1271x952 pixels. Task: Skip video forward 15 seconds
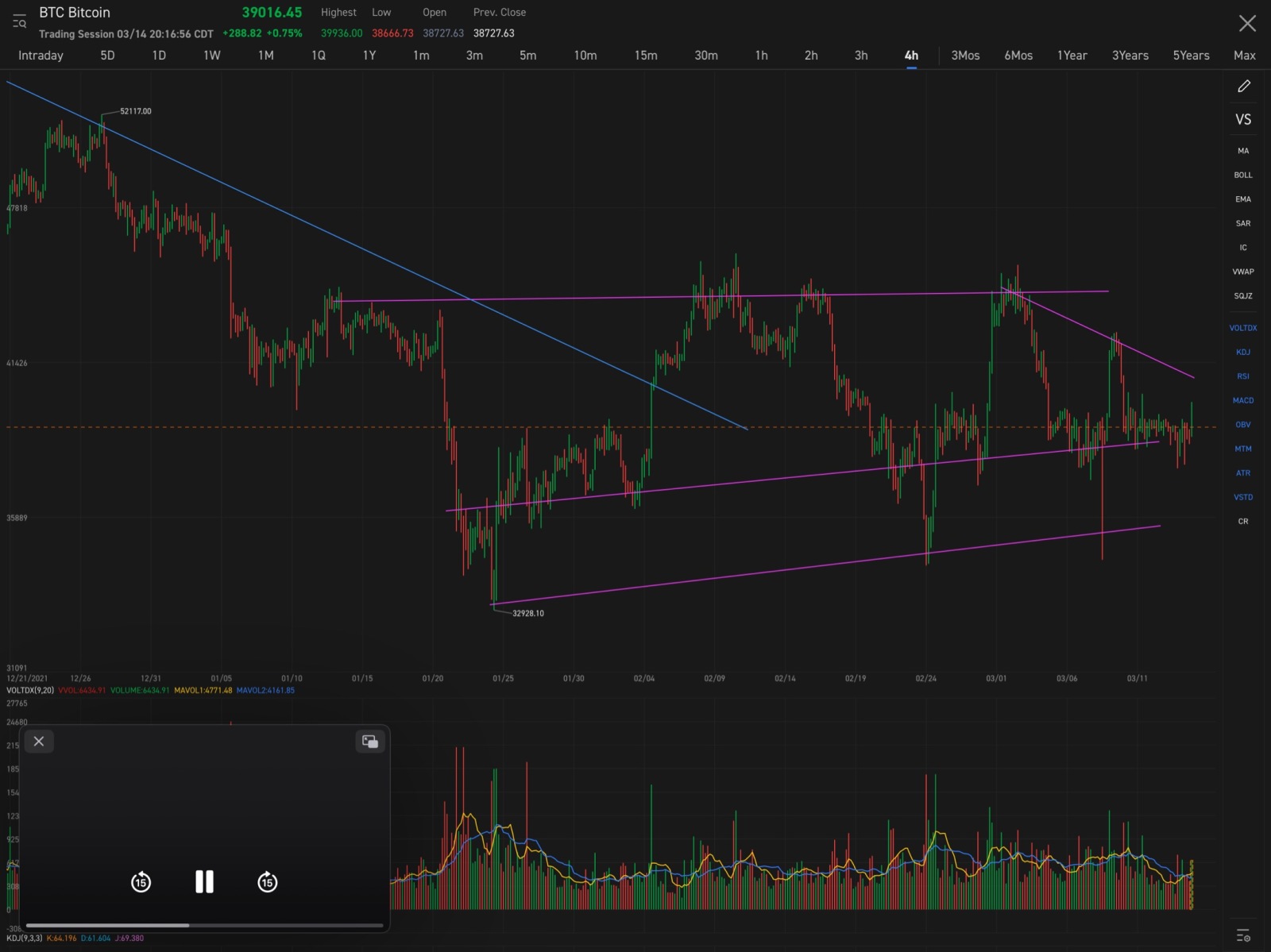click(268, 882)
